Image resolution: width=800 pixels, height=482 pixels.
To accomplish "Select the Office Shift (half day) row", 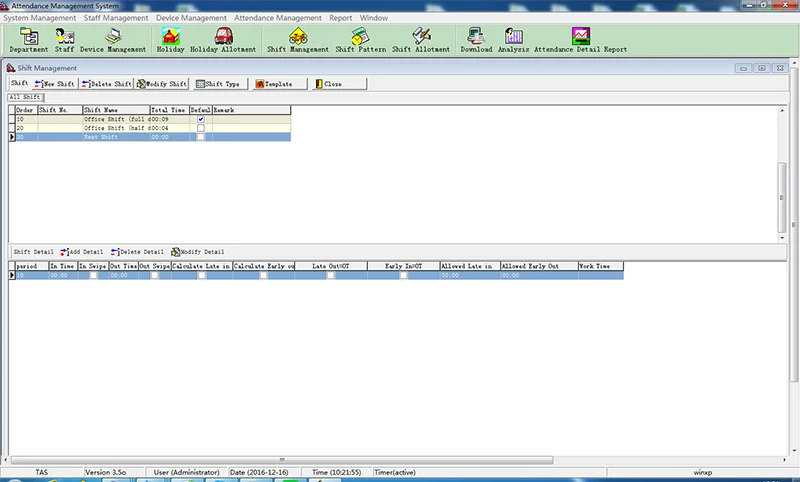I will [149, 128].
